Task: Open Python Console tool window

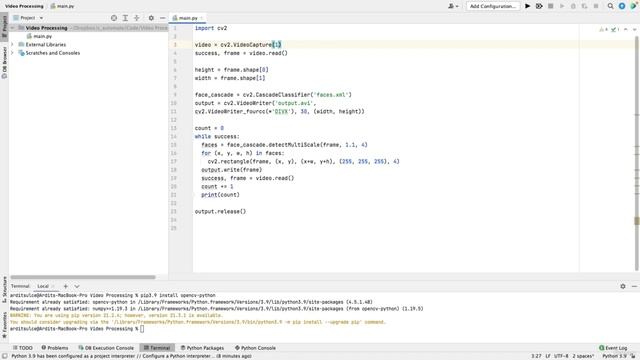Action: (x=256, y=348)
